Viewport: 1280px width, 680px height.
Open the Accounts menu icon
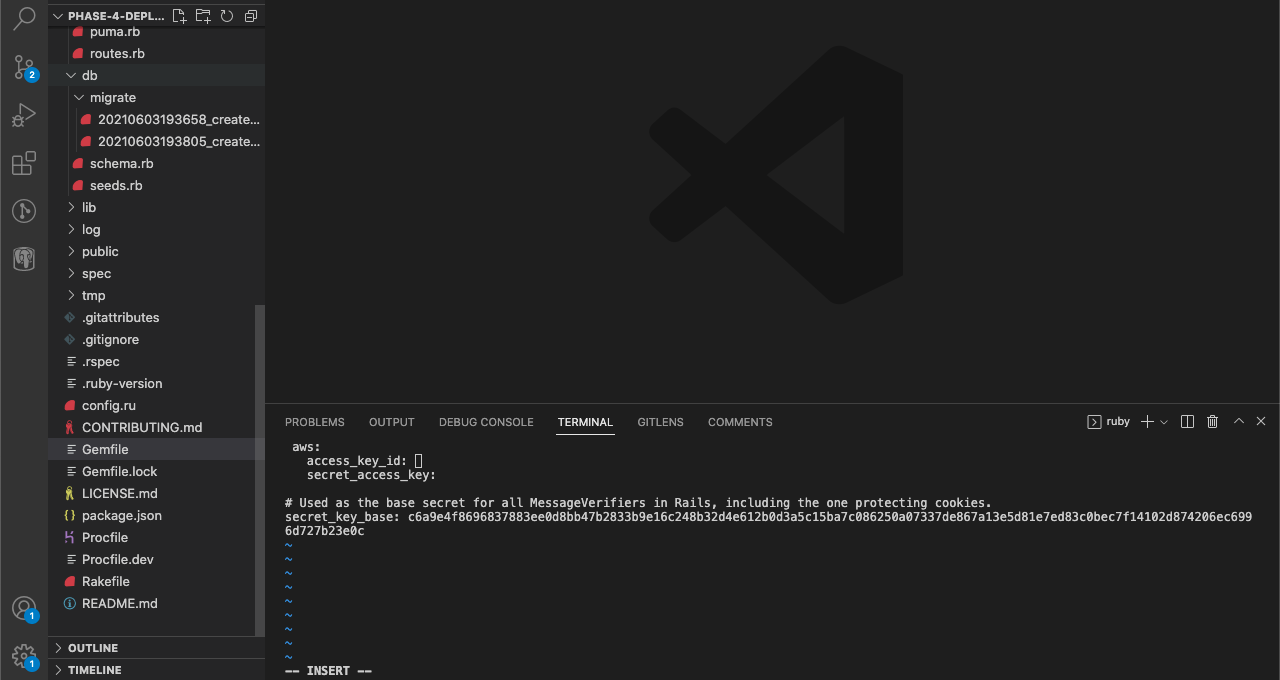24,608
